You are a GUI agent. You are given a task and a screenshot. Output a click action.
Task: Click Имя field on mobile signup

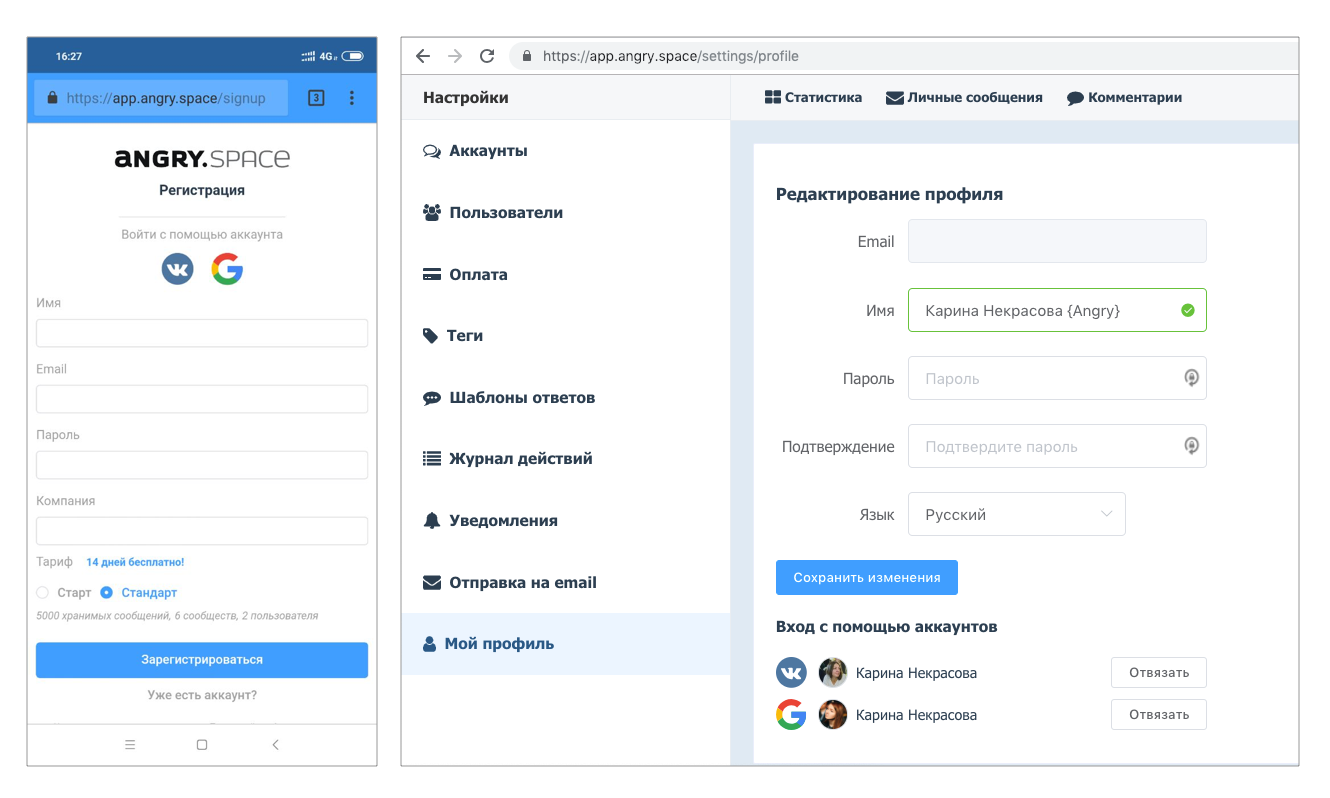click(202, 333)
